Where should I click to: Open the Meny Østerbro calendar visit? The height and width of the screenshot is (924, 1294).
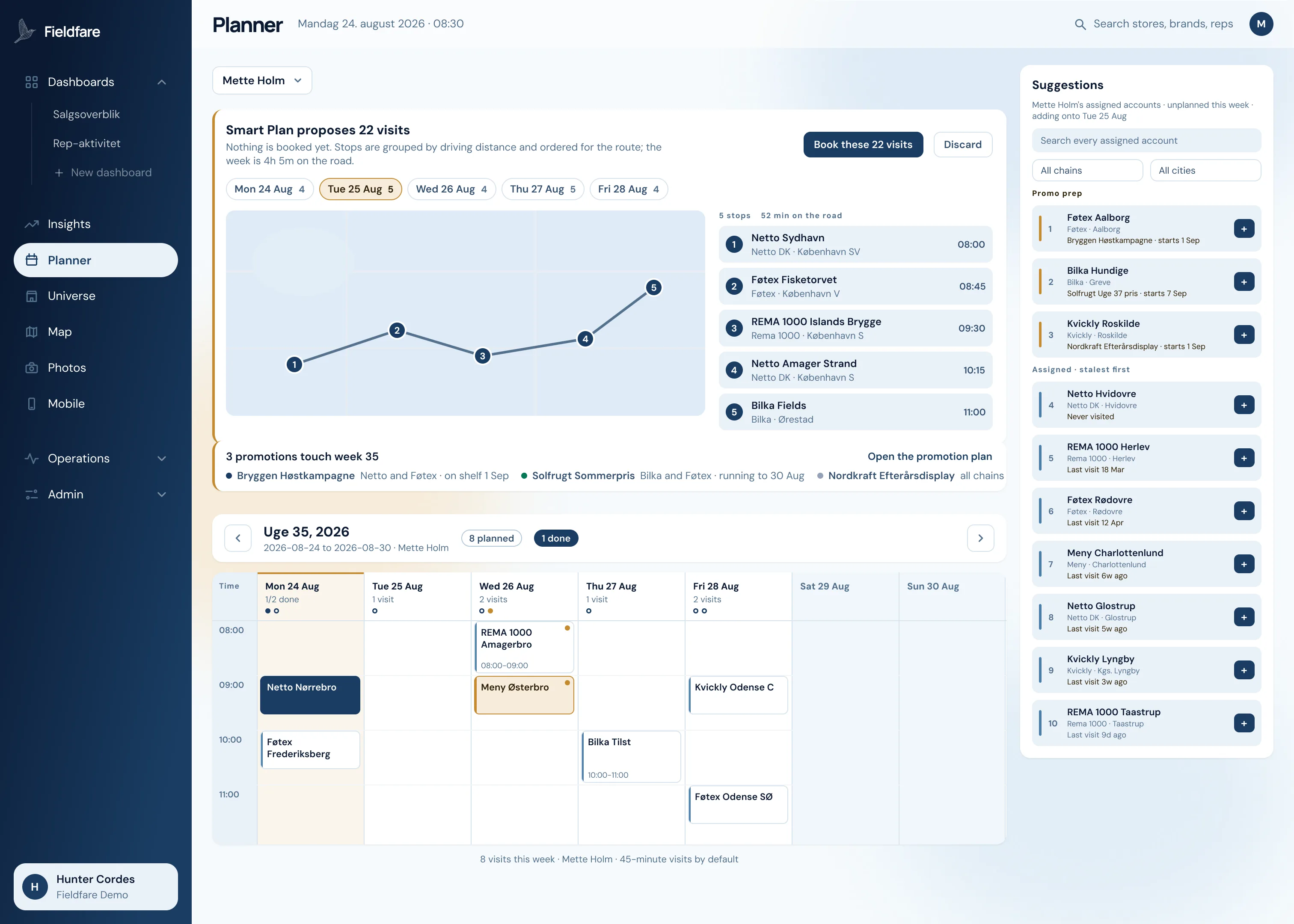[523, 695]
